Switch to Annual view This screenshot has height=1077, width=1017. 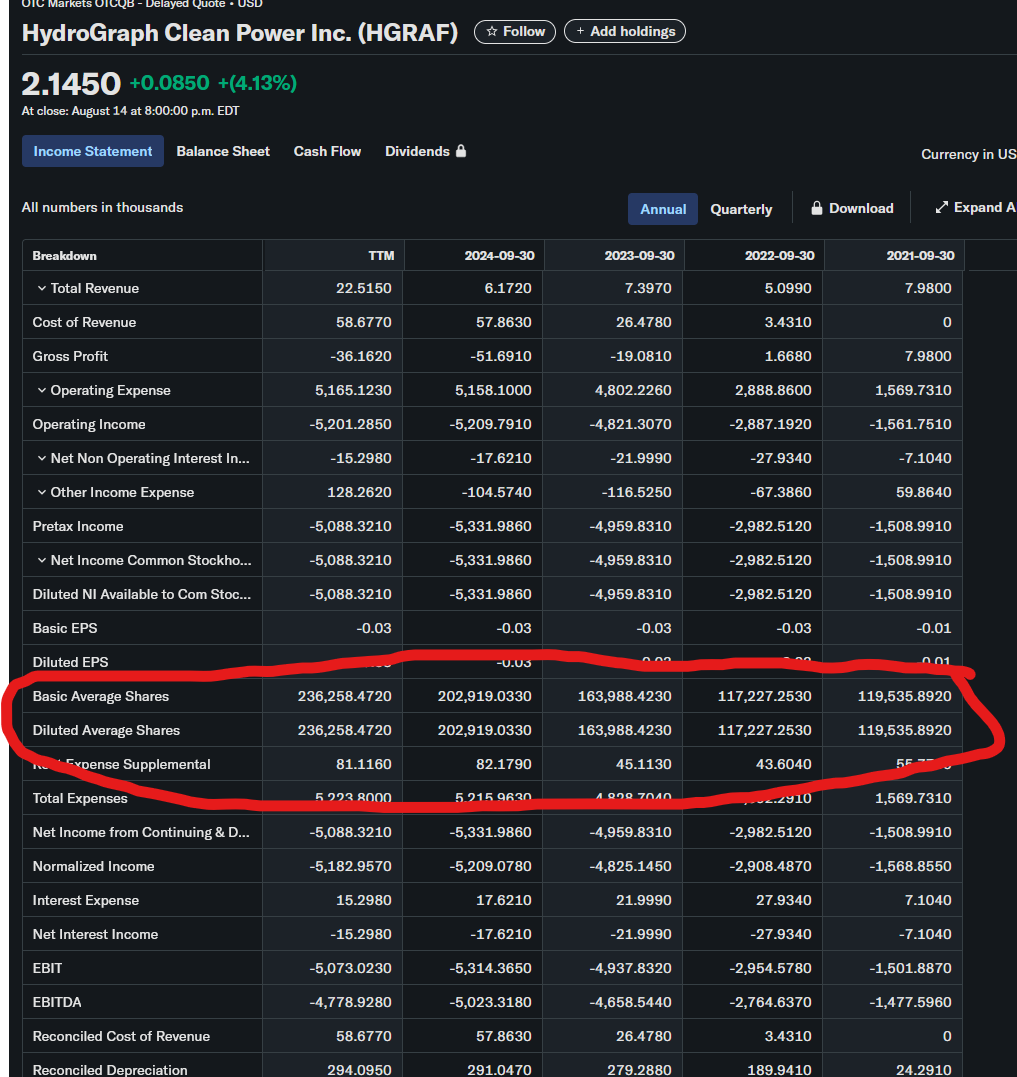click(x=663, y=209)
